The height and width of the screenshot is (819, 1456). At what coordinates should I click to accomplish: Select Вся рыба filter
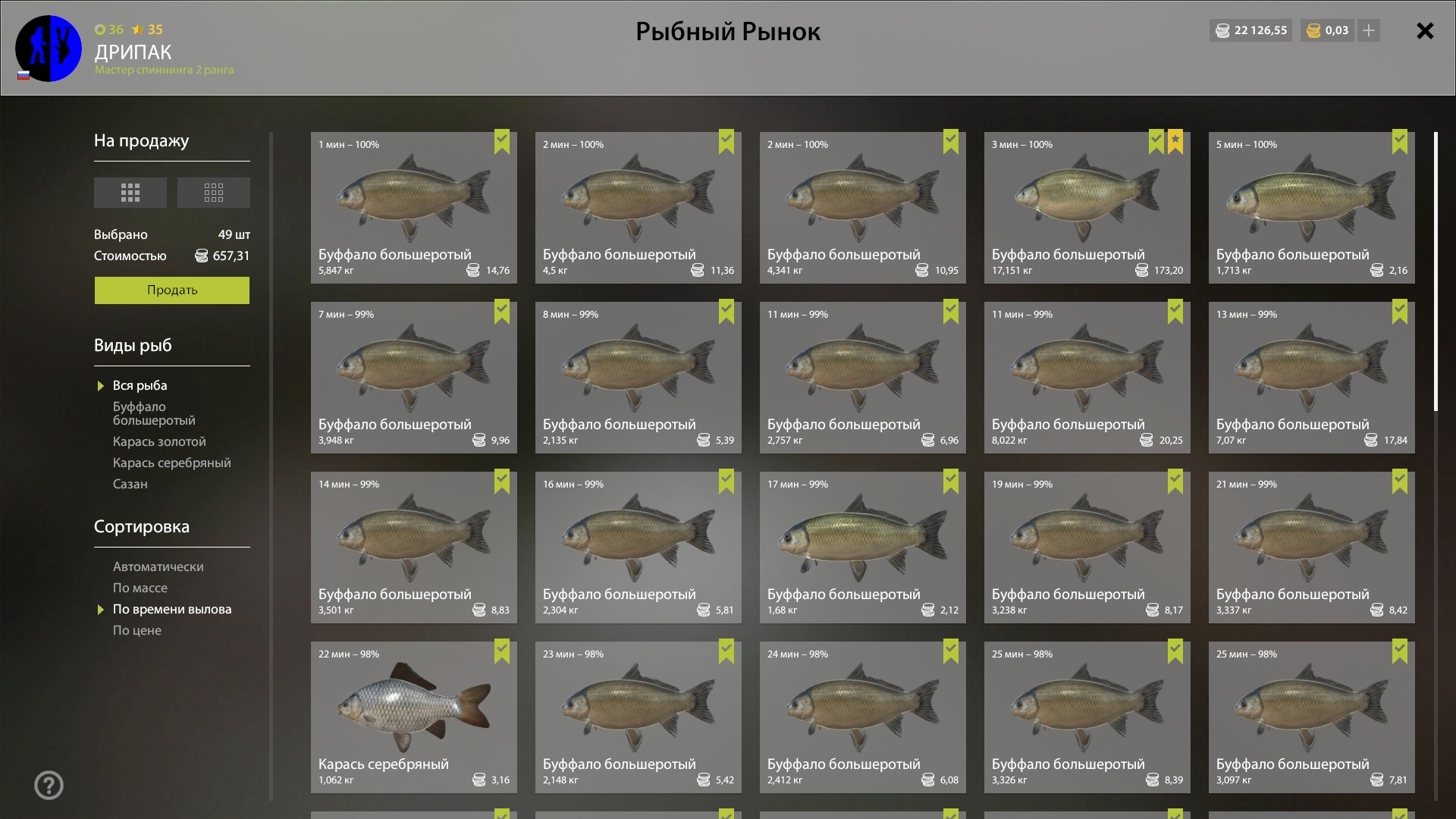[140, 386]
